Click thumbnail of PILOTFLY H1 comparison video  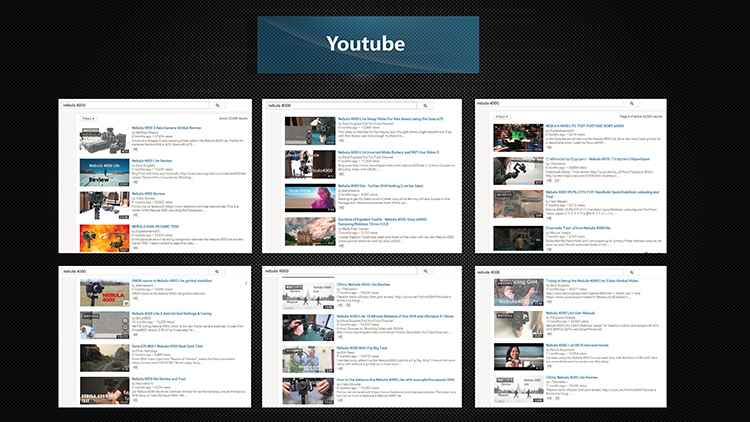point(518,204)
